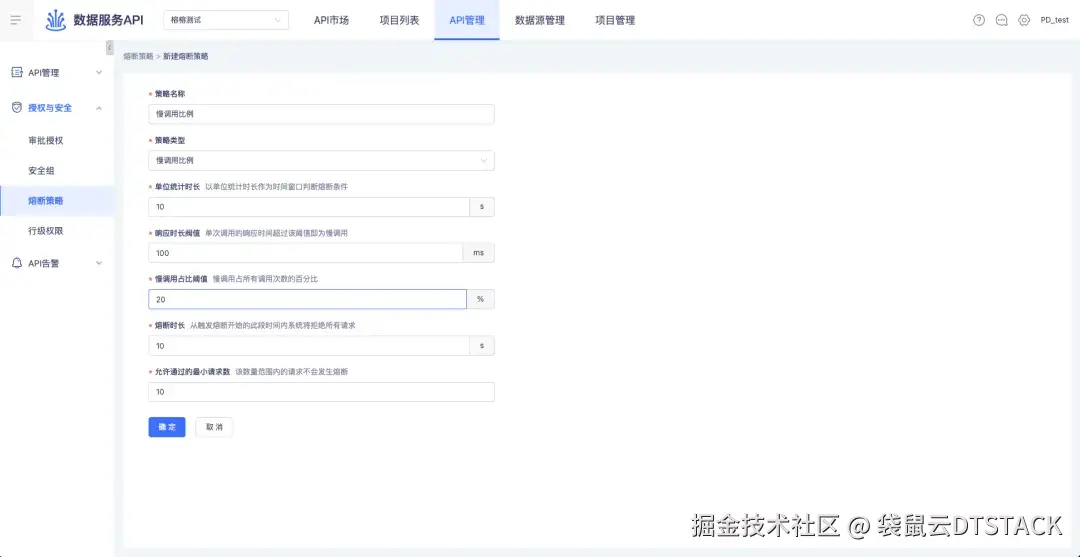
Task: Go back via 熔断策略 breadcrumb link
Action: 138,56
